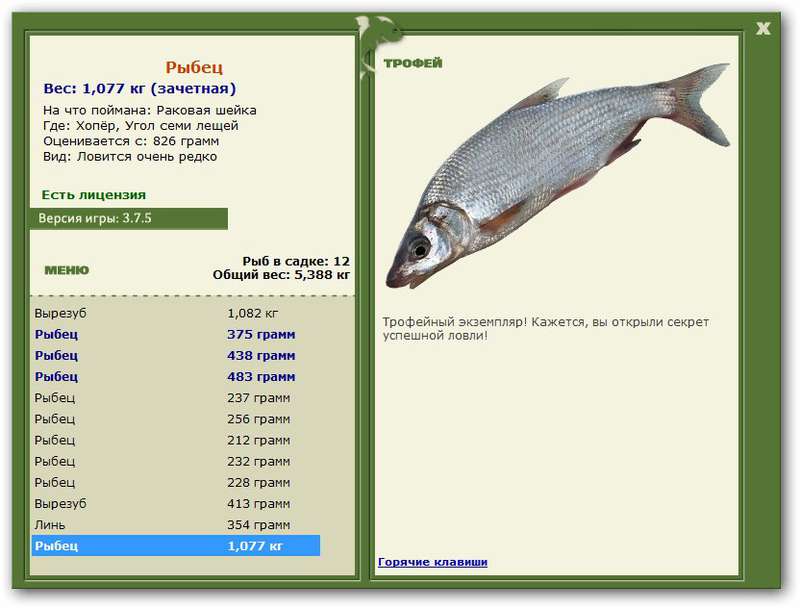Click the Вид: Ловится очень редко line
800x608 pixels.
tap(130, 157)
